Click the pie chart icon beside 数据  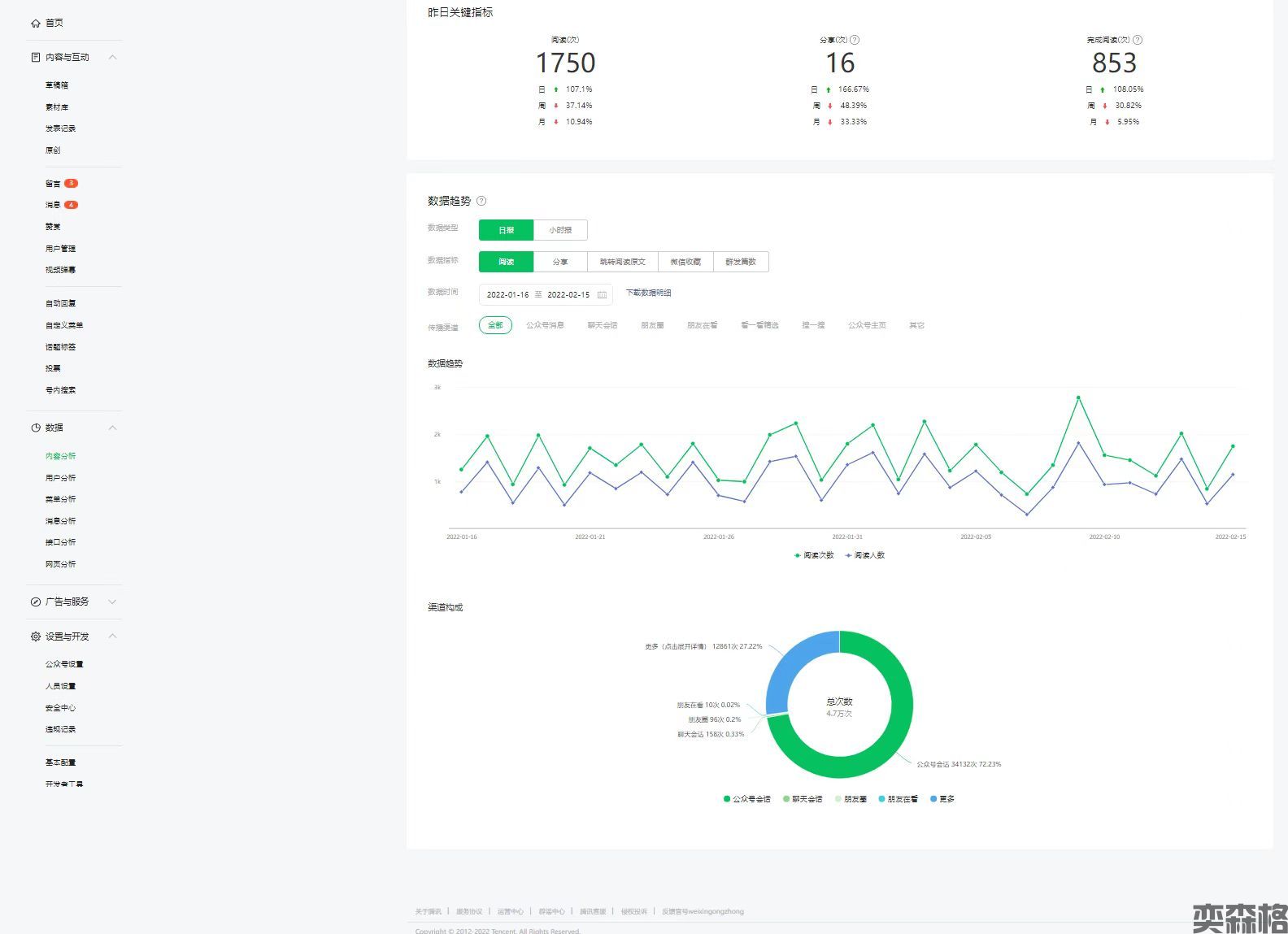pyautogui.click(x=35, y=428)
